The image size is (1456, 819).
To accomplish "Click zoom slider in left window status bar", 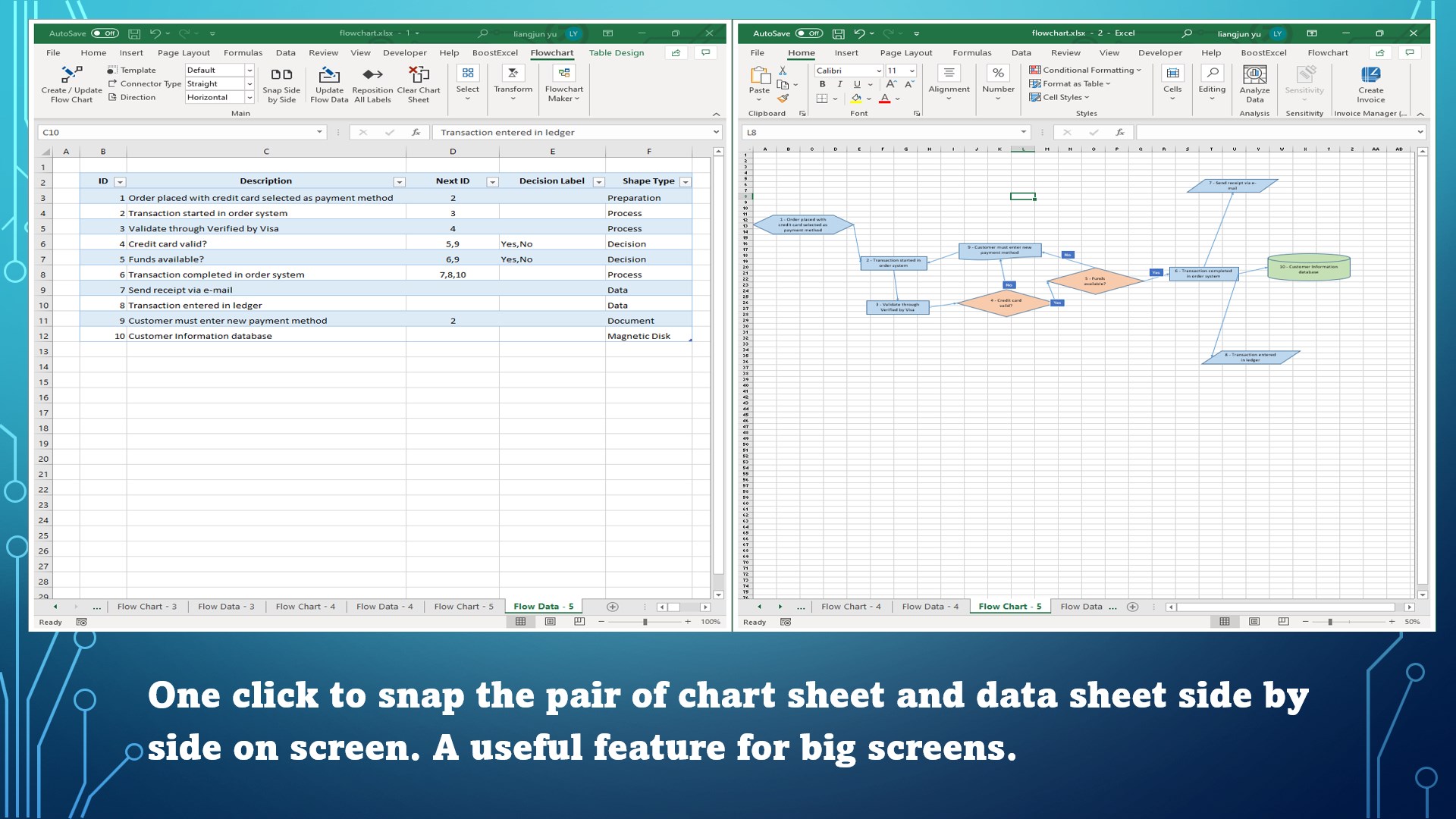I will click(645, 622).
